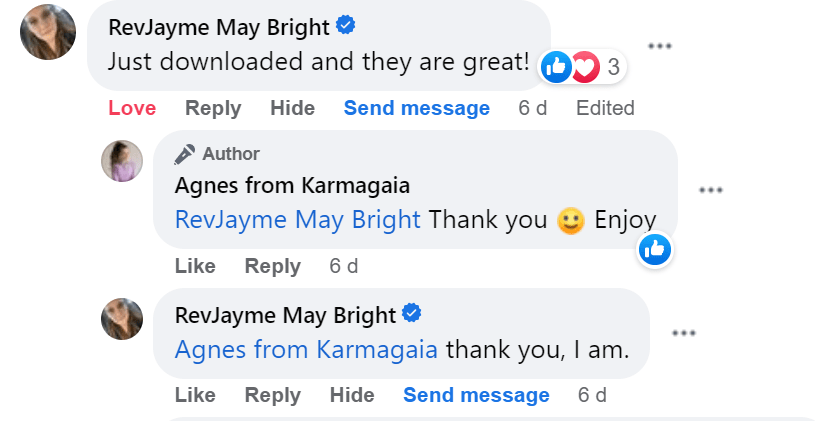Viewport: 815px width, 421px height.
Task: Reply to the 'Just downloaded' comment
Action: (x=213, y=108)
